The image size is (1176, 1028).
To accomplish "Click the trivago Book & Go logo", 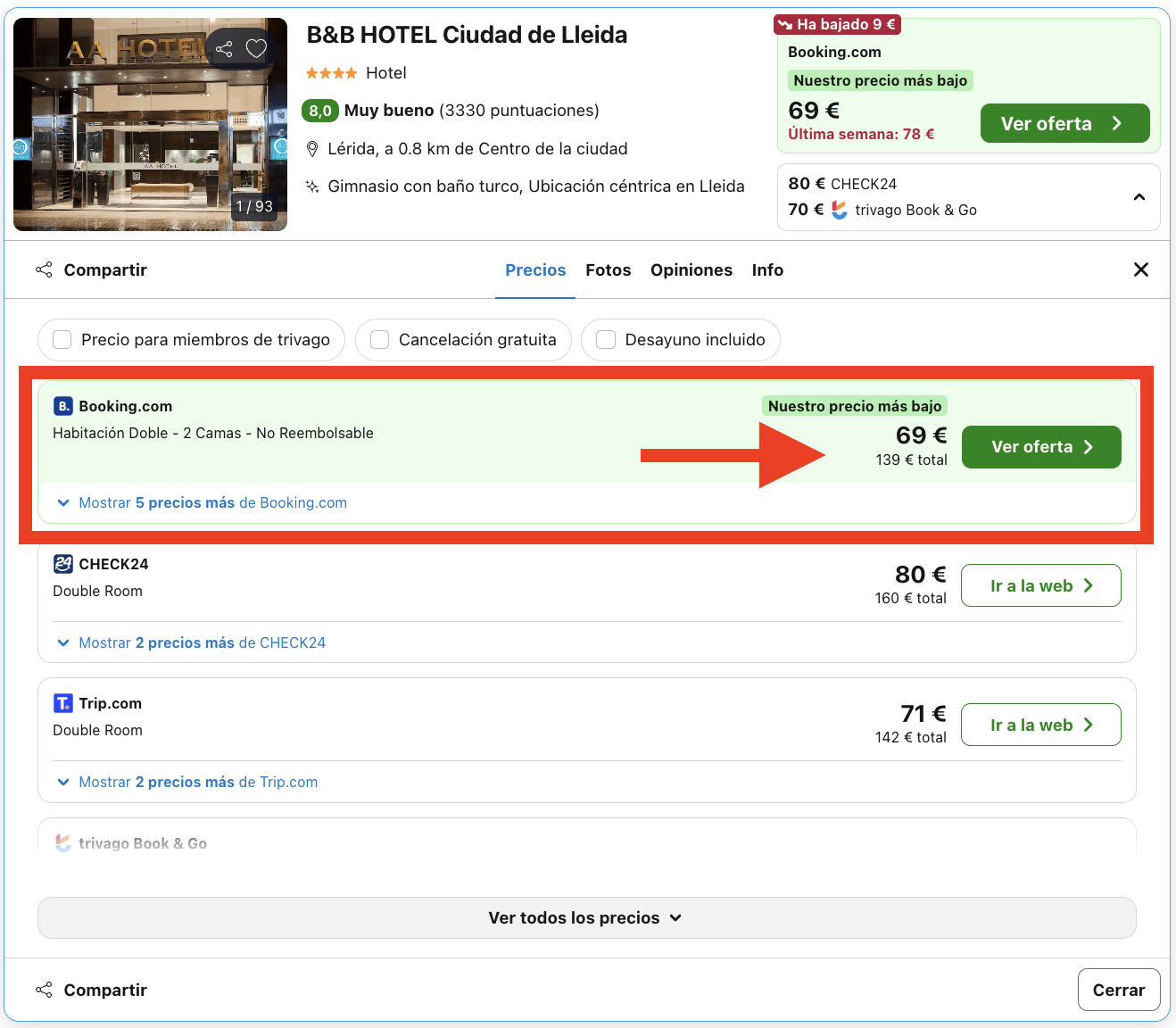I will click(x=62, y=842).
